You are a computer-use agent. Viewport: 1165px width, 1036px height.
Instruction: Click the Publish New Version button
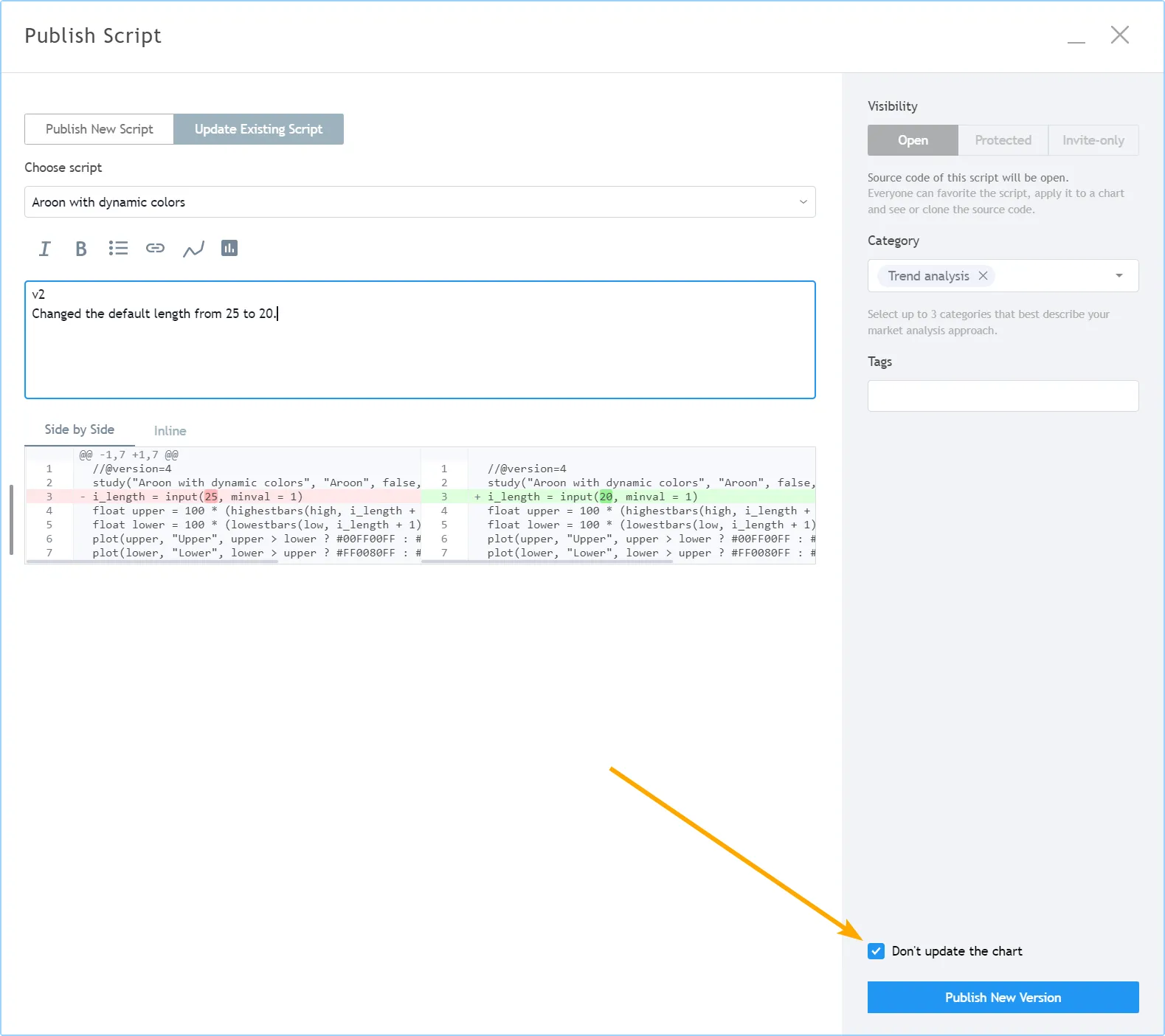[x=1003, y=998]
